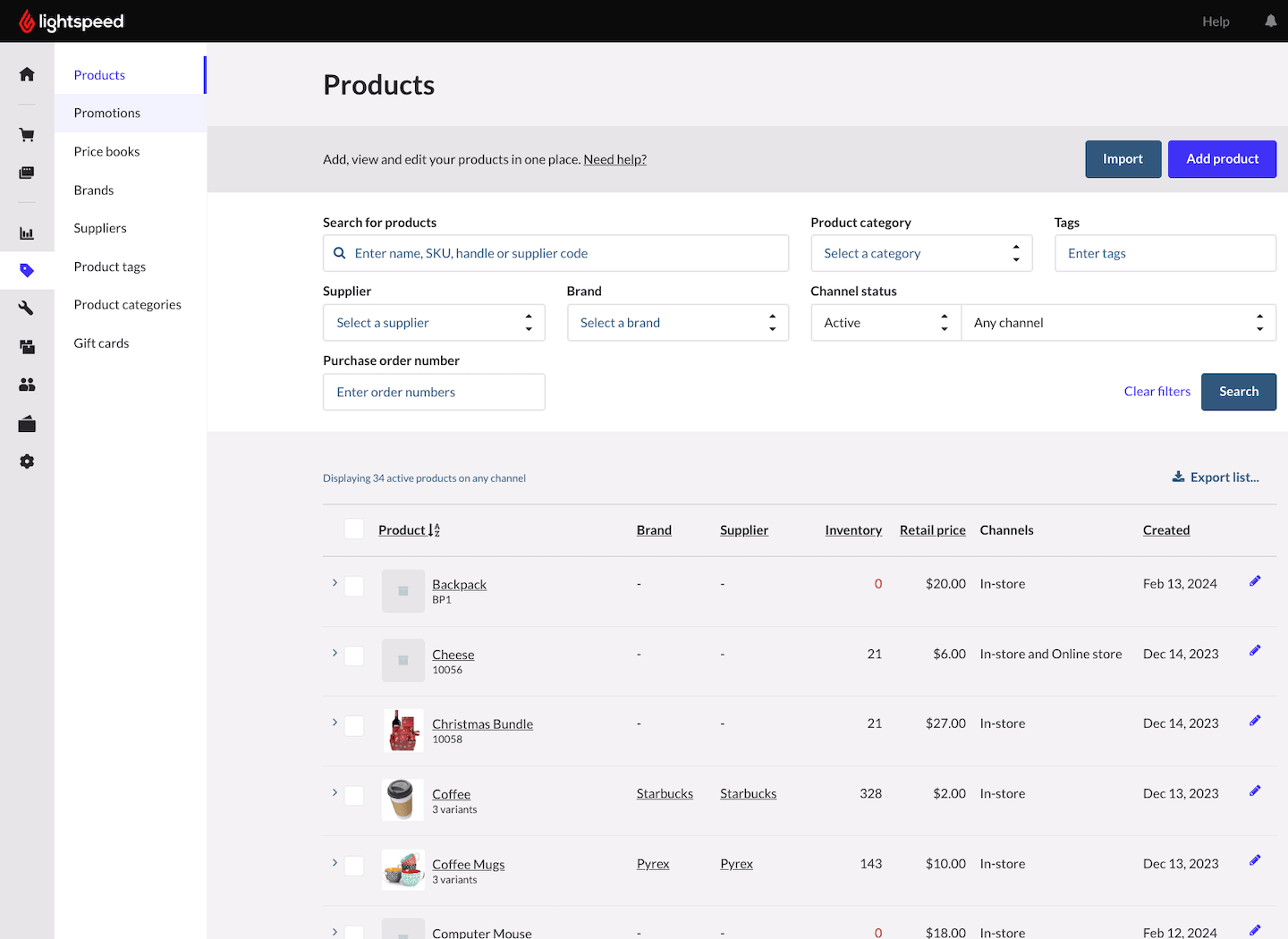Screen dimensions: 1288x939
Task: Open the Select a supplier dropdown
Action: pyautogui.click(x=434, y=323)
